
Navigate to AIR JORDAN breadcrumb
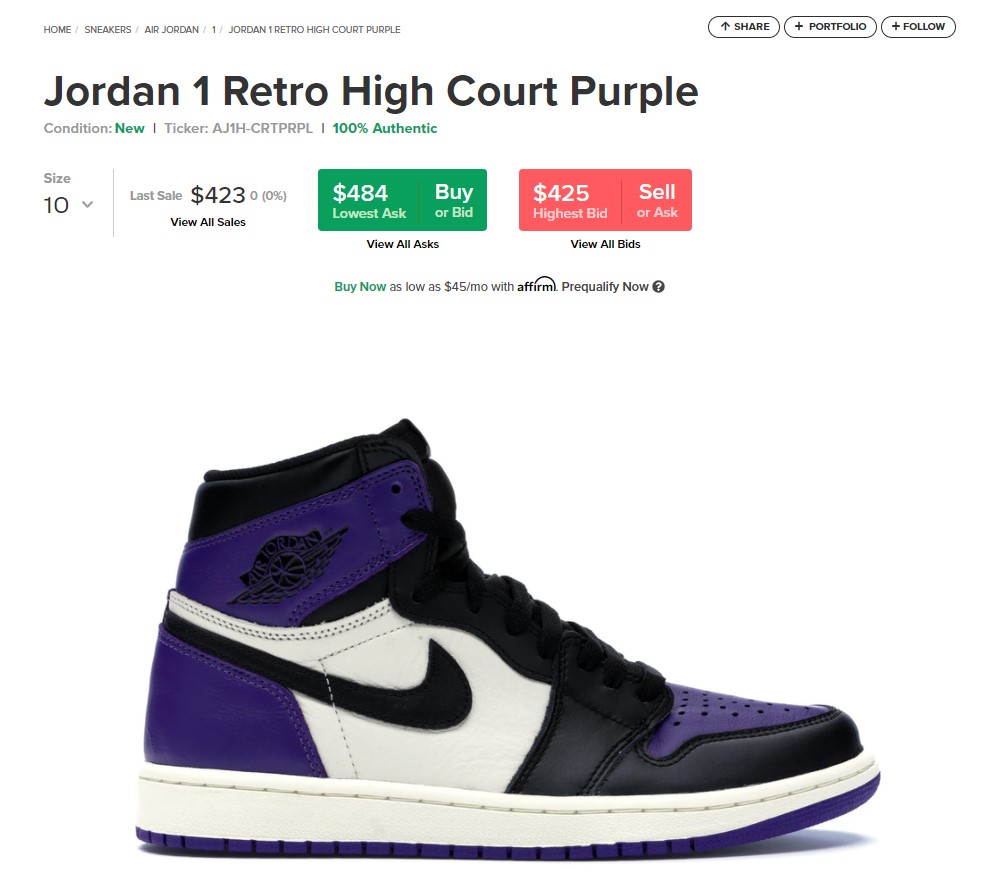[171, 29]
